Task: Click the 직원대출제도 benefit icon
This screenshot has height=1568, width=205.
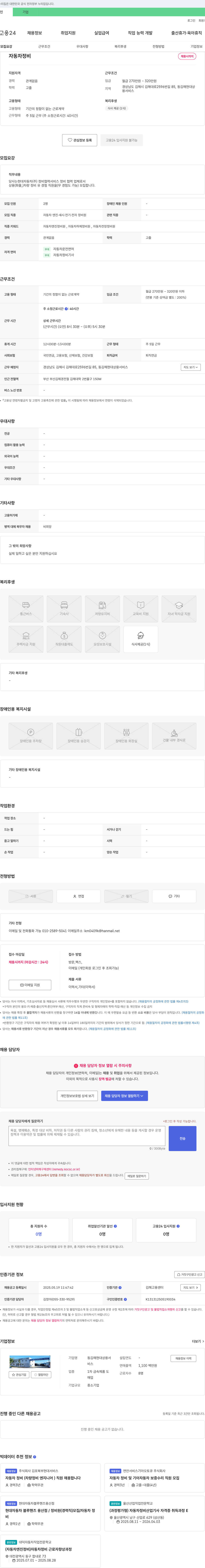Action: click(x=64, y=639)
